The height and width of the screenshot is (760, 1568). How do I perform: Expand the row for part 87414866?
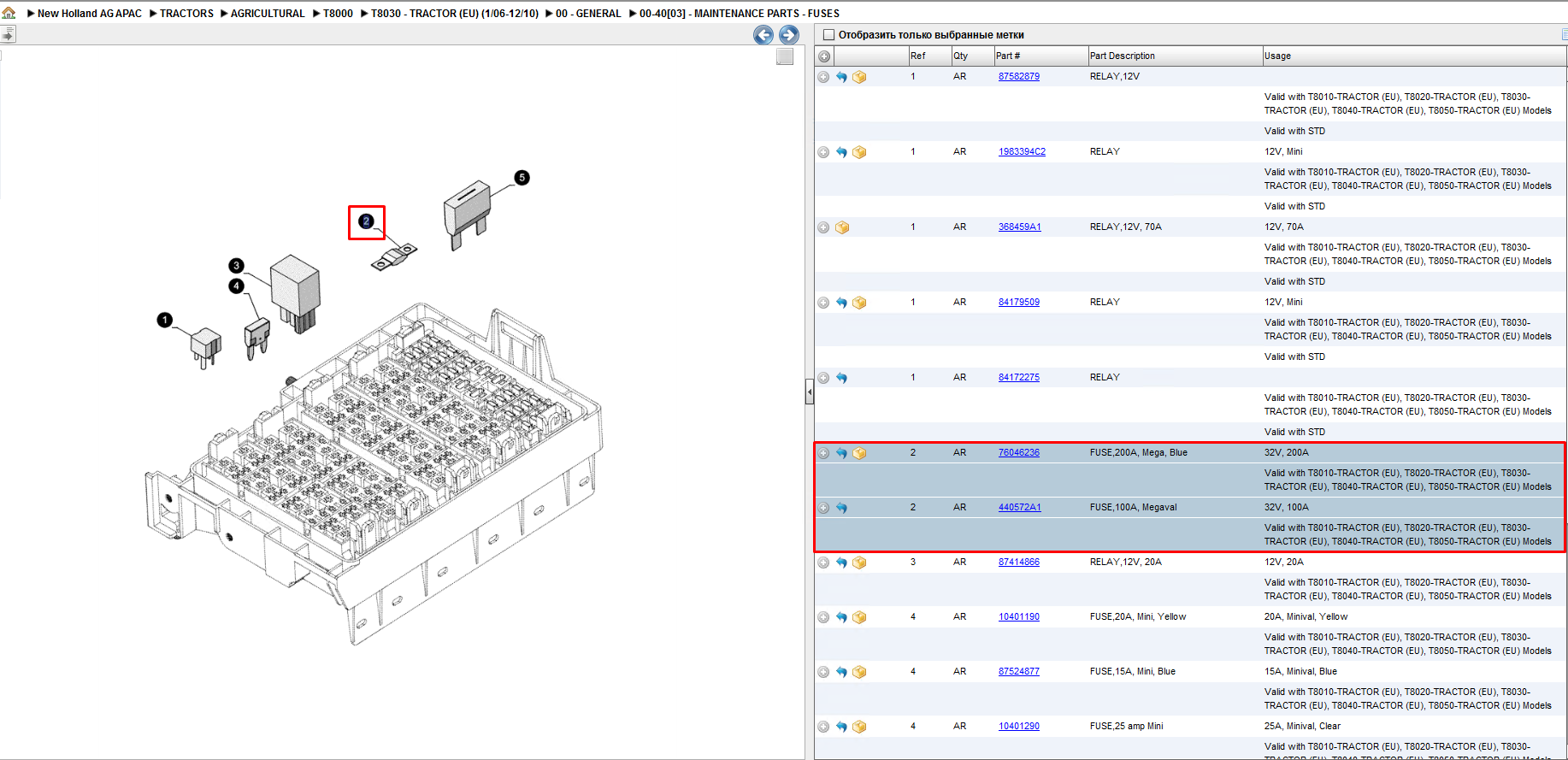(x=823, y=563)
